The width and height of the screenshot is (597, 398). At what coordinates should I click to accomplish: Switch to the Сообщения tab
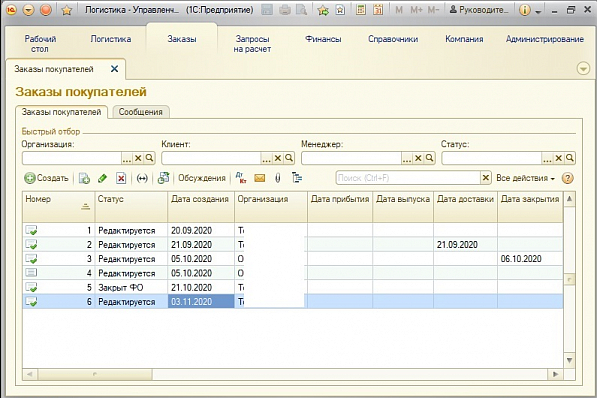140,112
